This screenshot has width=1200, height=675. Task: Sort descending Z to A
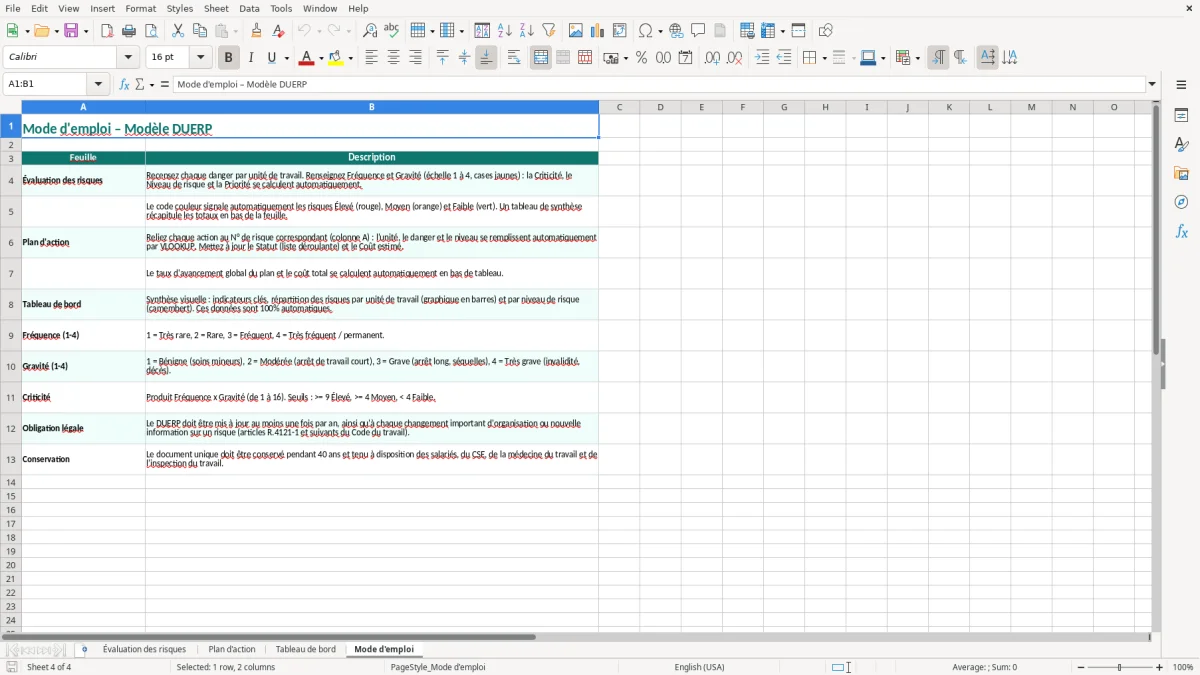[527, 31]
